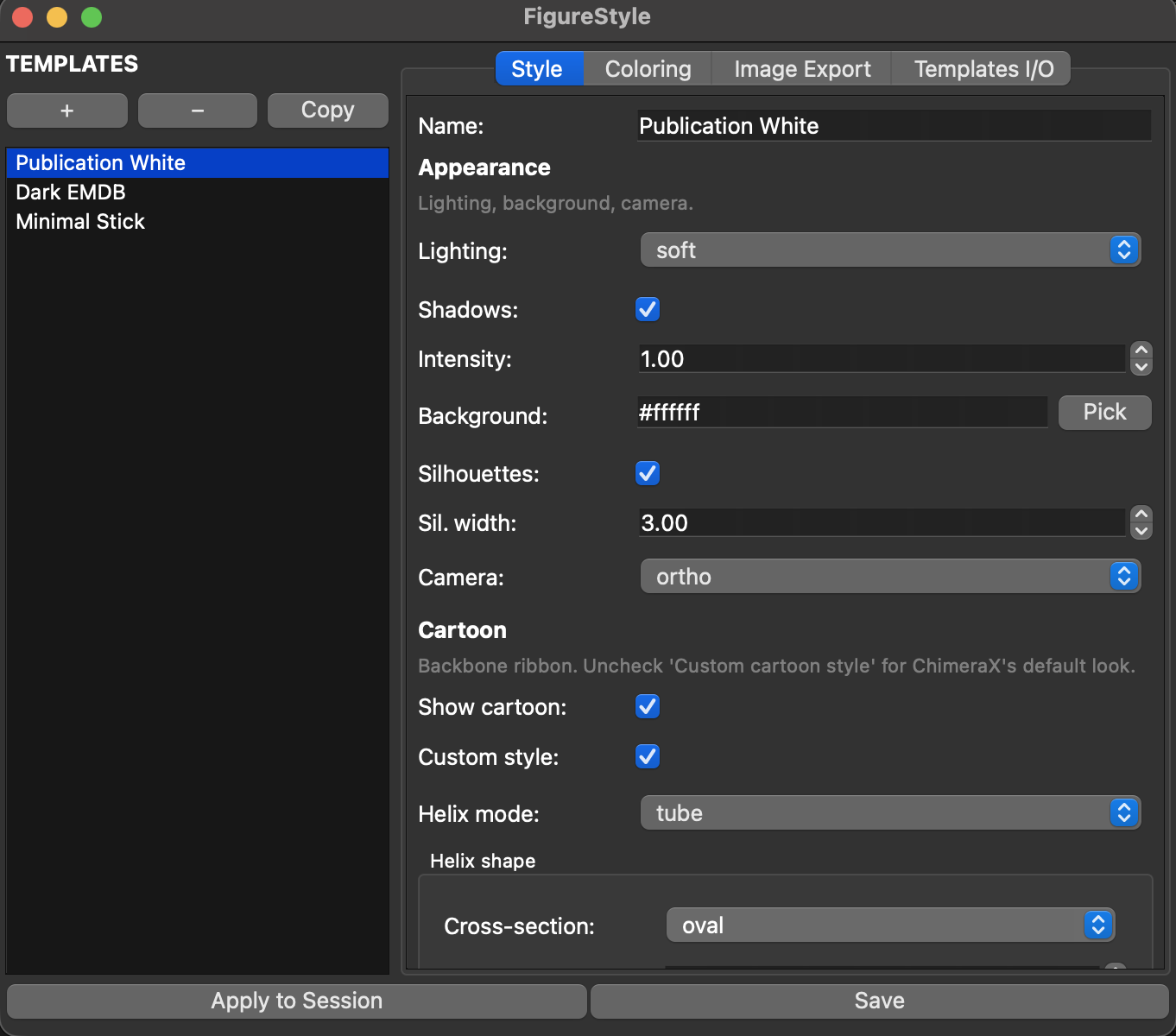Screen dimensions: 1176x1036
Task: Edit the Background hex color field
Action: 842,413
